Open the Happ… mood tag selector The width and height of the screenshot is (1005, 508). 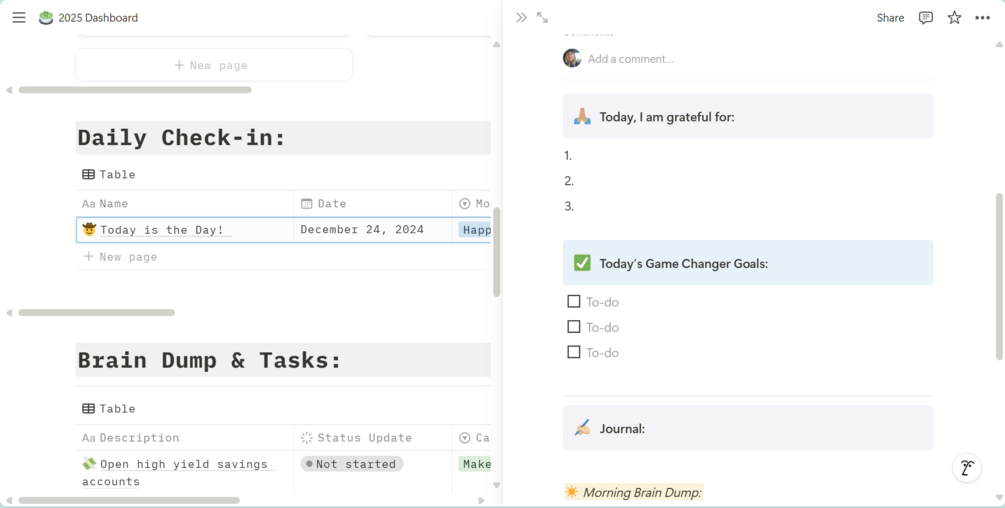click(x=475, y=229)
